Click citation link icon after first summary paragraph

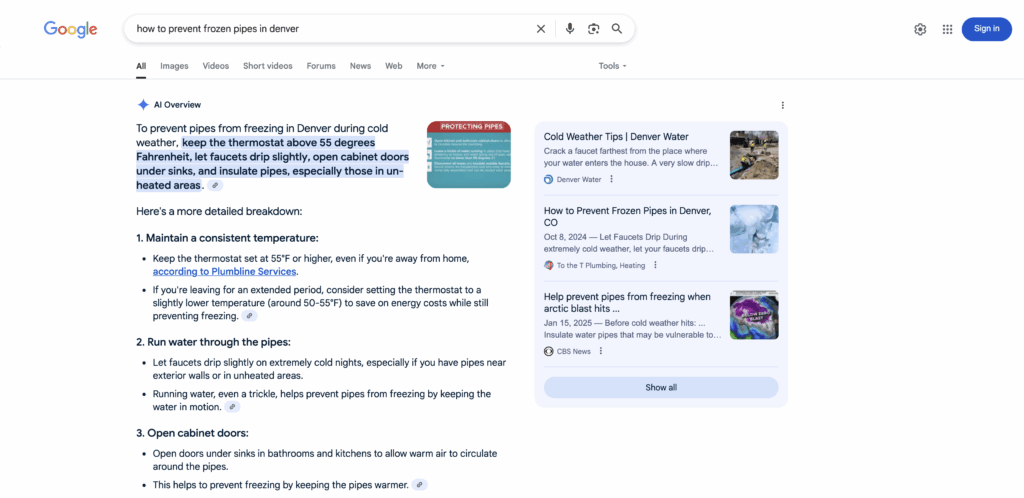(x=216, y=186)
